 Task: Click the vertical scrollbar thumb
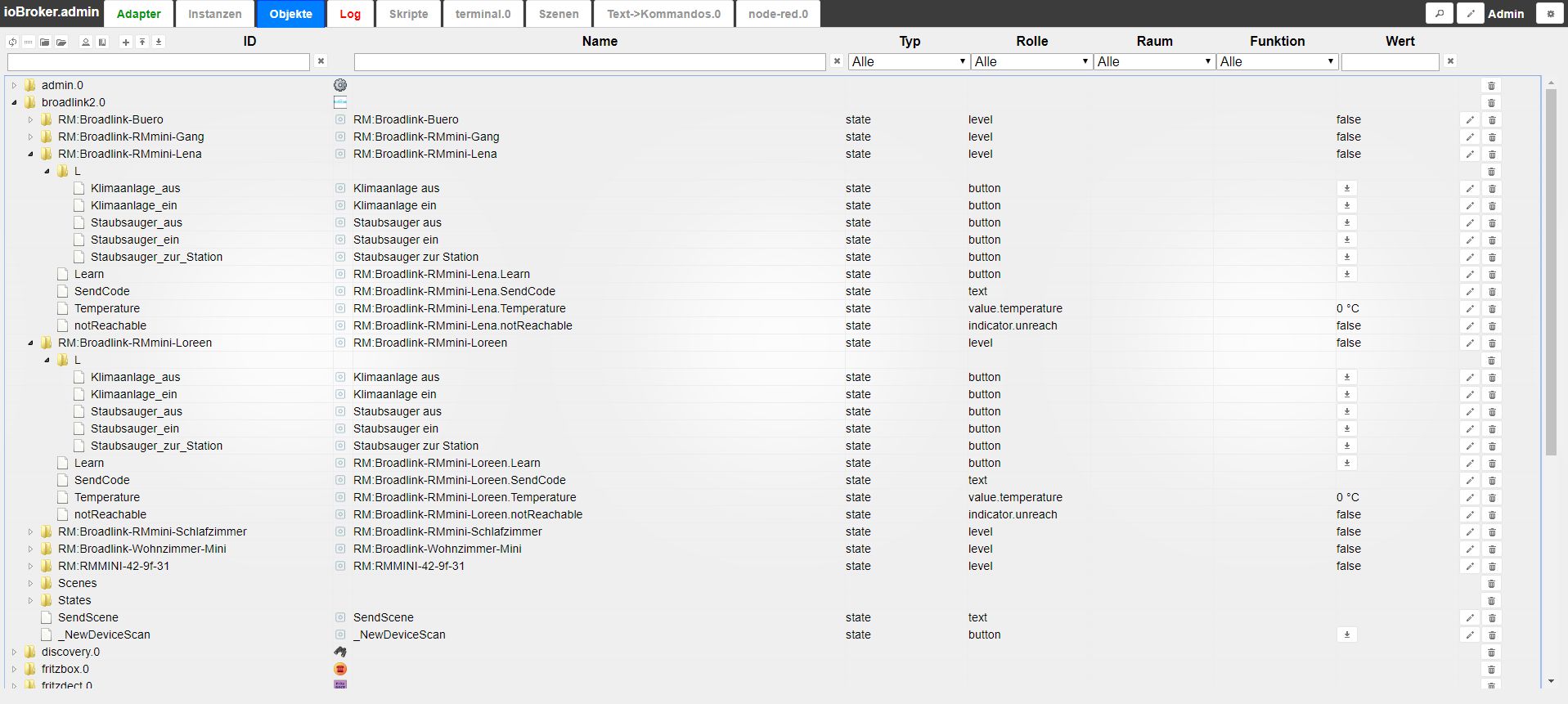(1551, 271)
